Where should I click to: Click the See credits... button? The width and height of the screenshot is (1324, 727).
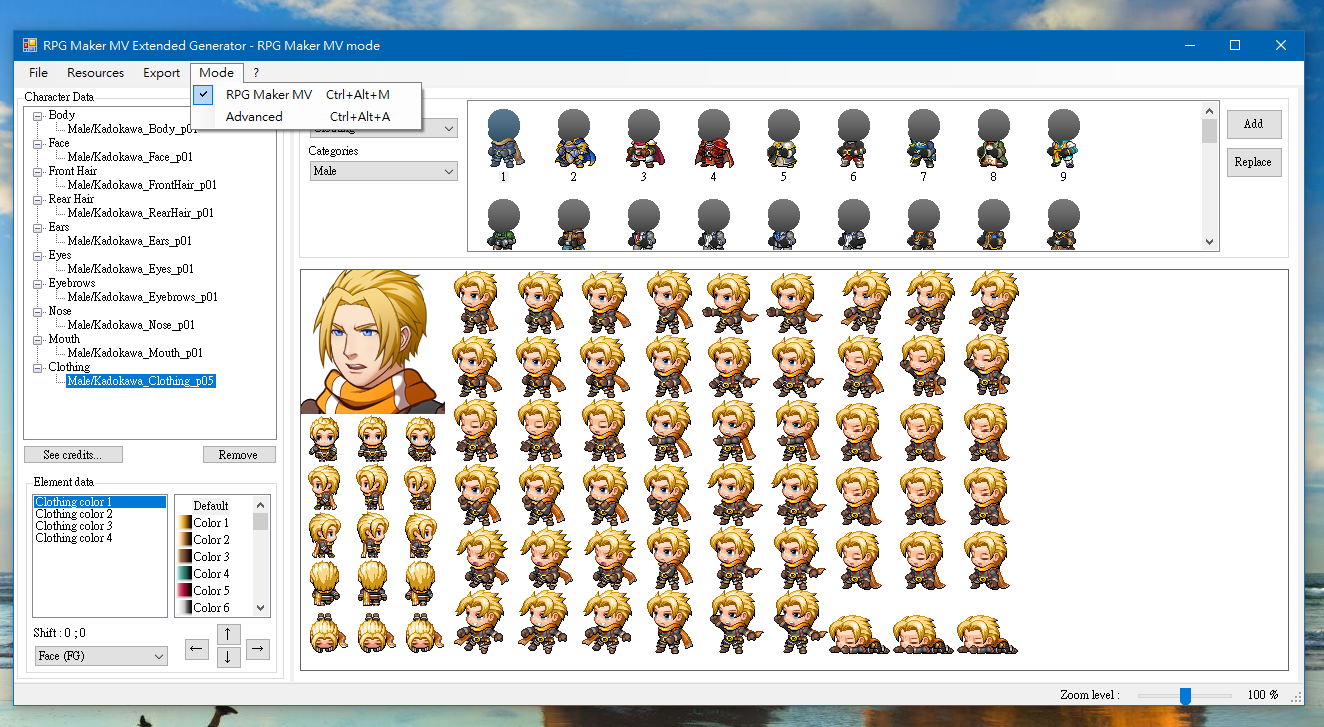(73, 455)
